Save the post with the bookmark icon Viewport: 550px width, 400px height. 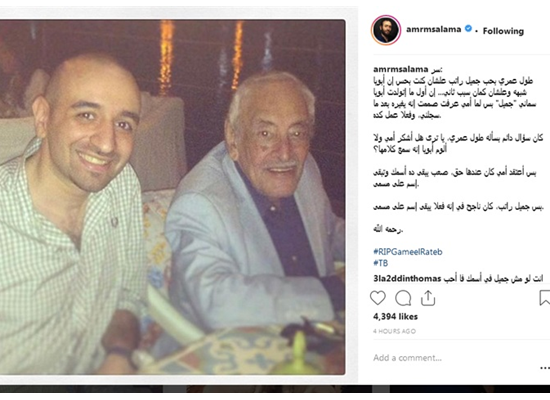tap(545, 298)
